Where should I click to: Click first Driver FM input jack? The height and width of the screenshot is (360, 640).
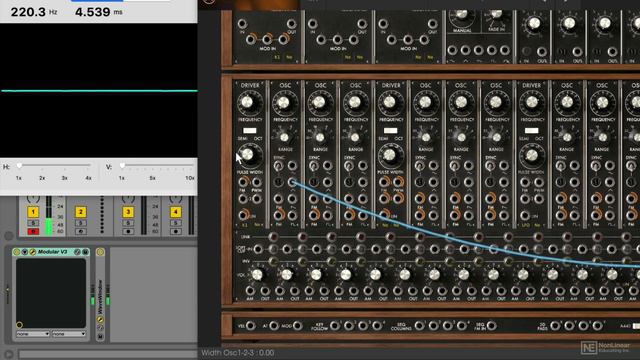coord(243,182)
